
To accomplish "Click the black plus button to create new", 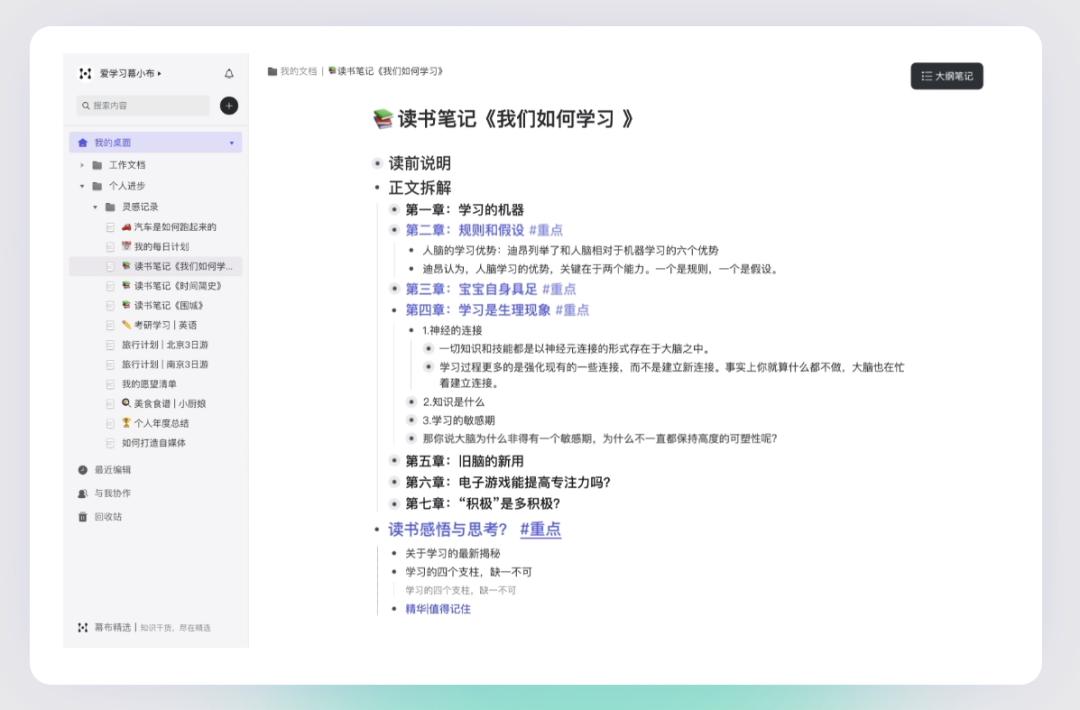I will point(229,106).
